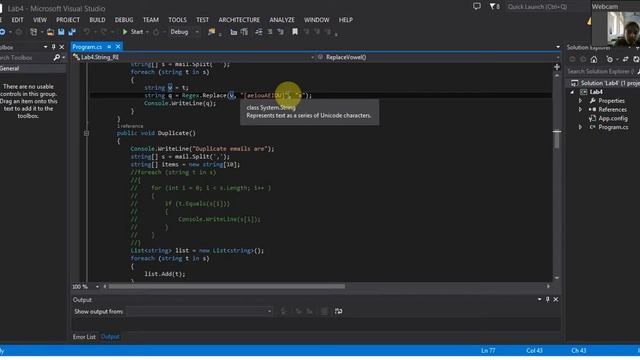Click the Redo arrow in toolbar
The height and width of the screenshot is (360, 640).
(x=104, y=32)
